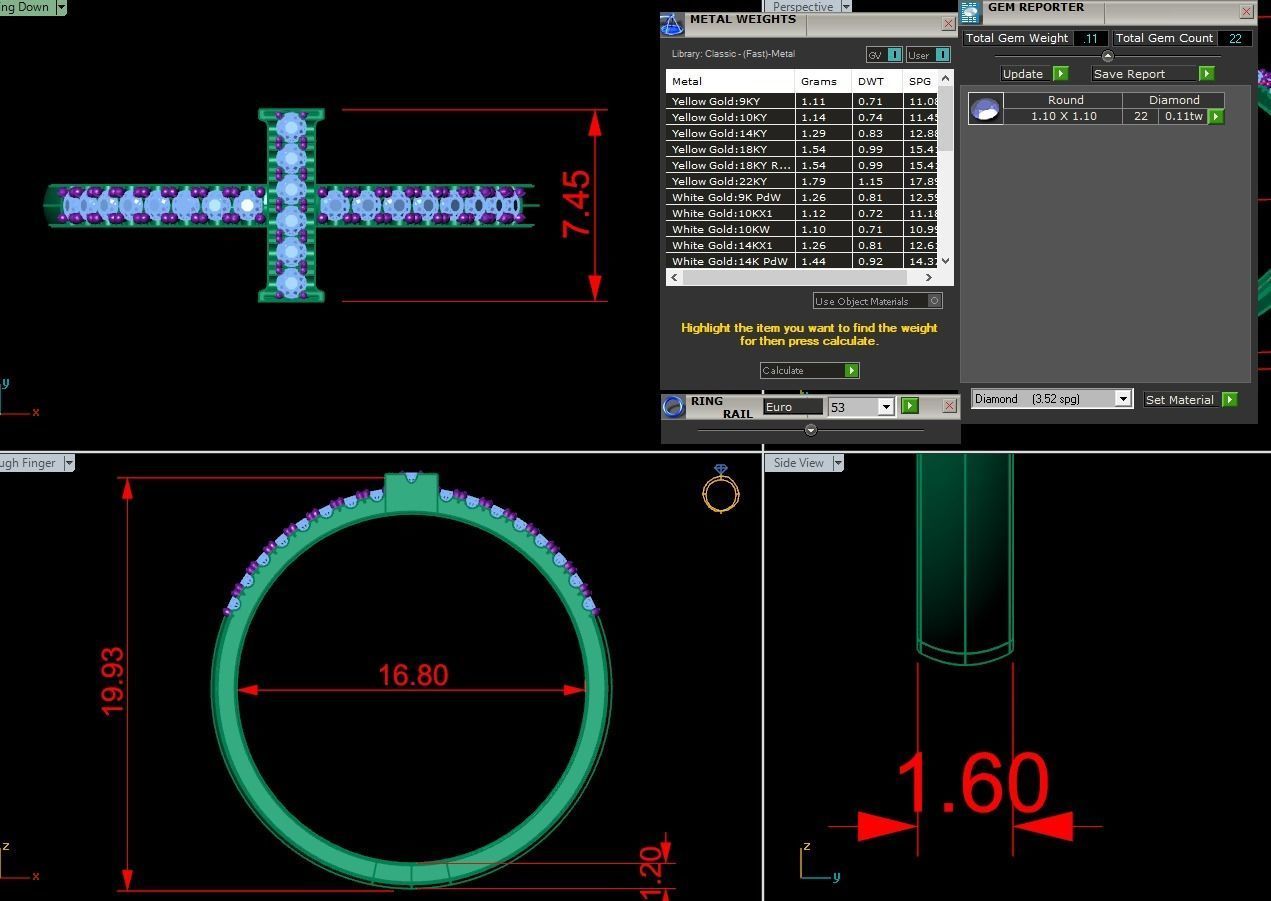Click the green arrow next to 0.11tw
Image resolution: width=1271 pixels, height=901 pixels.
[x=1216, y=117]
